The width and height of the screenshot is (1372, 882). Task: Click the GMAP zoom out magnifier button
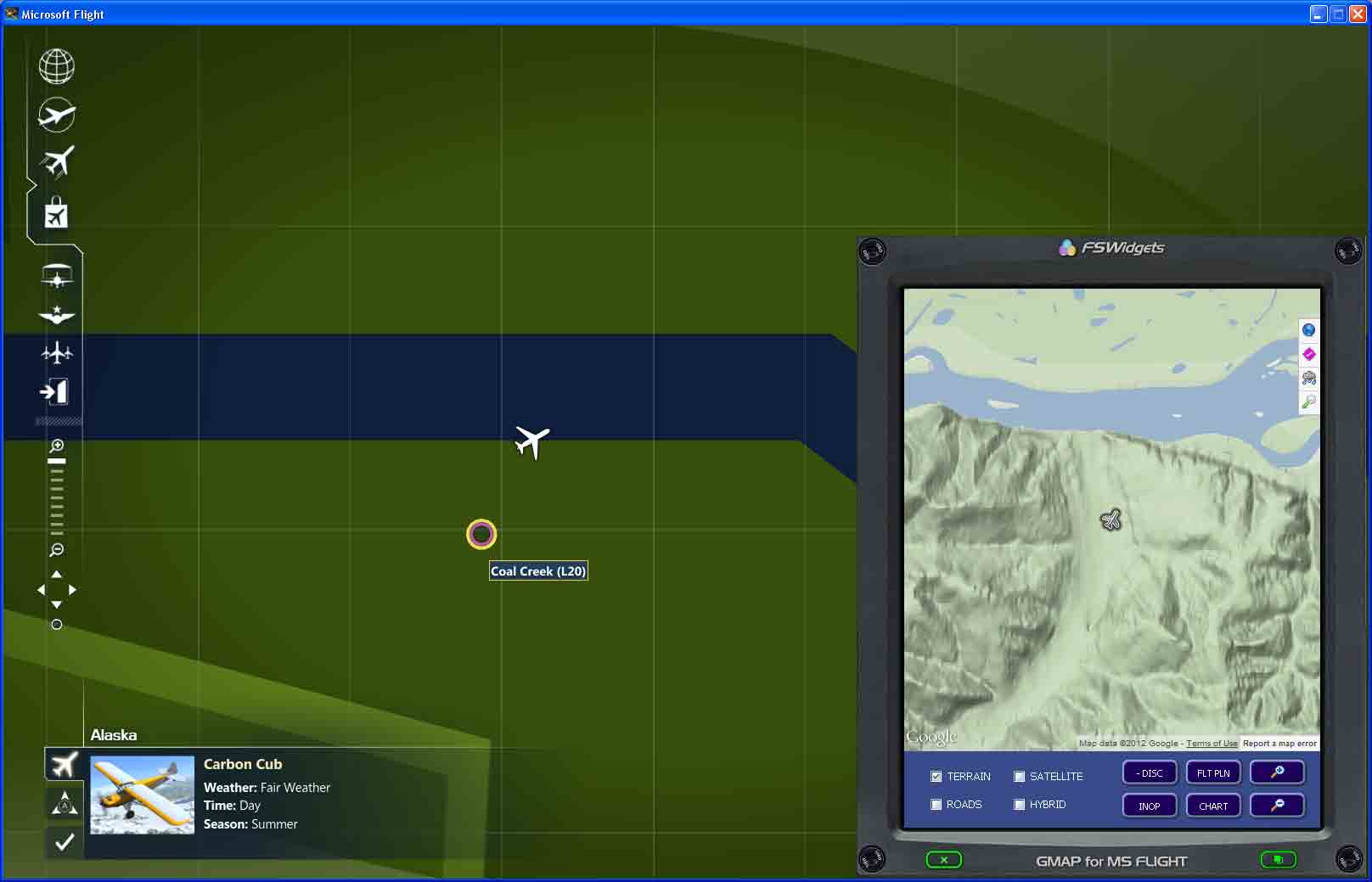[1277, 806]
